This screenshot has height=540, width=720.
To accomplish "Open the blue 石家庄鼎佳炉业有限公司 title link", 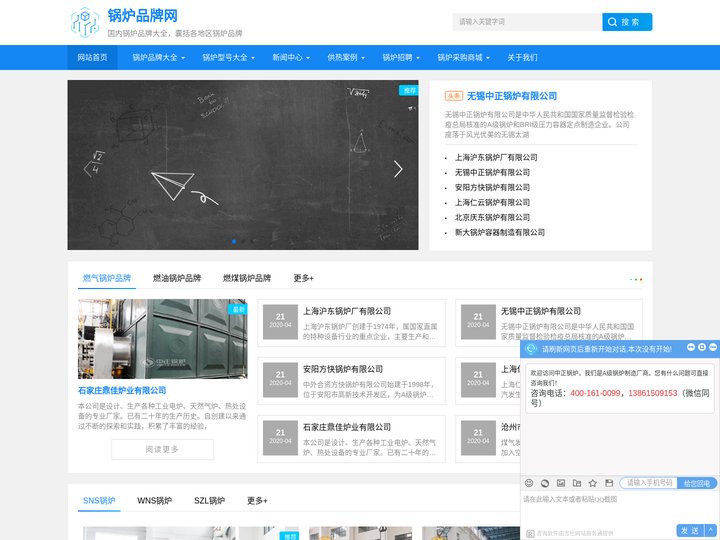I will point(122,390).
